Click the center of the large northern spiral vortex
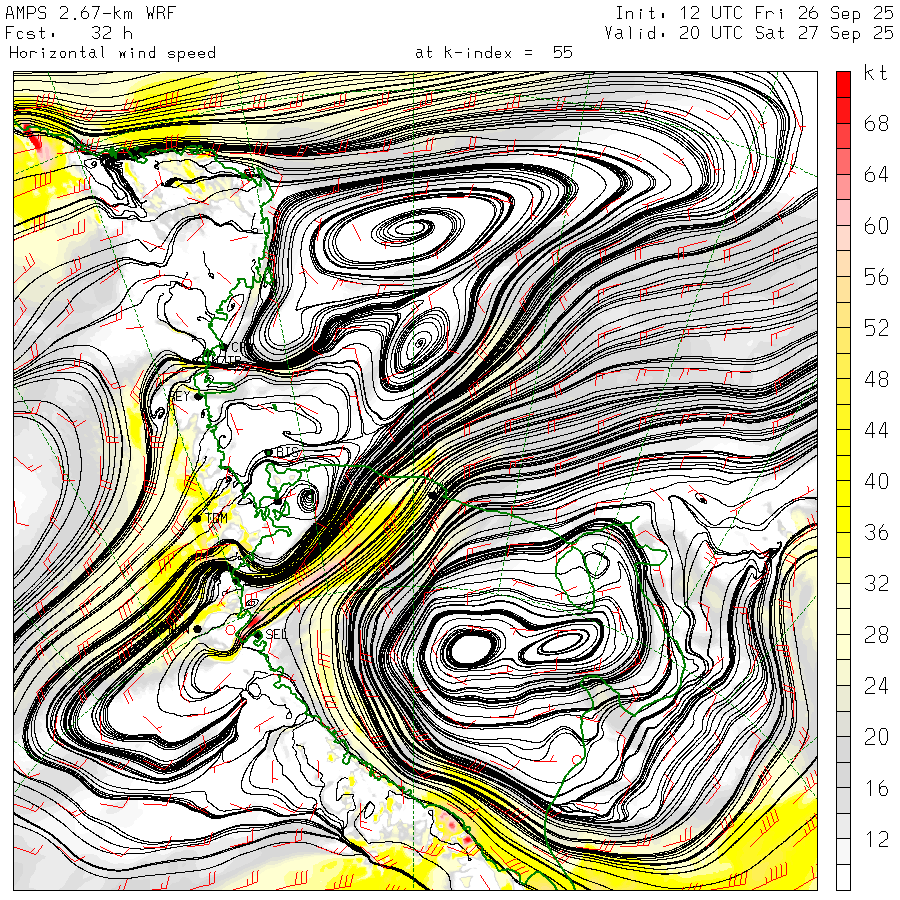The image size is (900, 900). click(410, 229)
